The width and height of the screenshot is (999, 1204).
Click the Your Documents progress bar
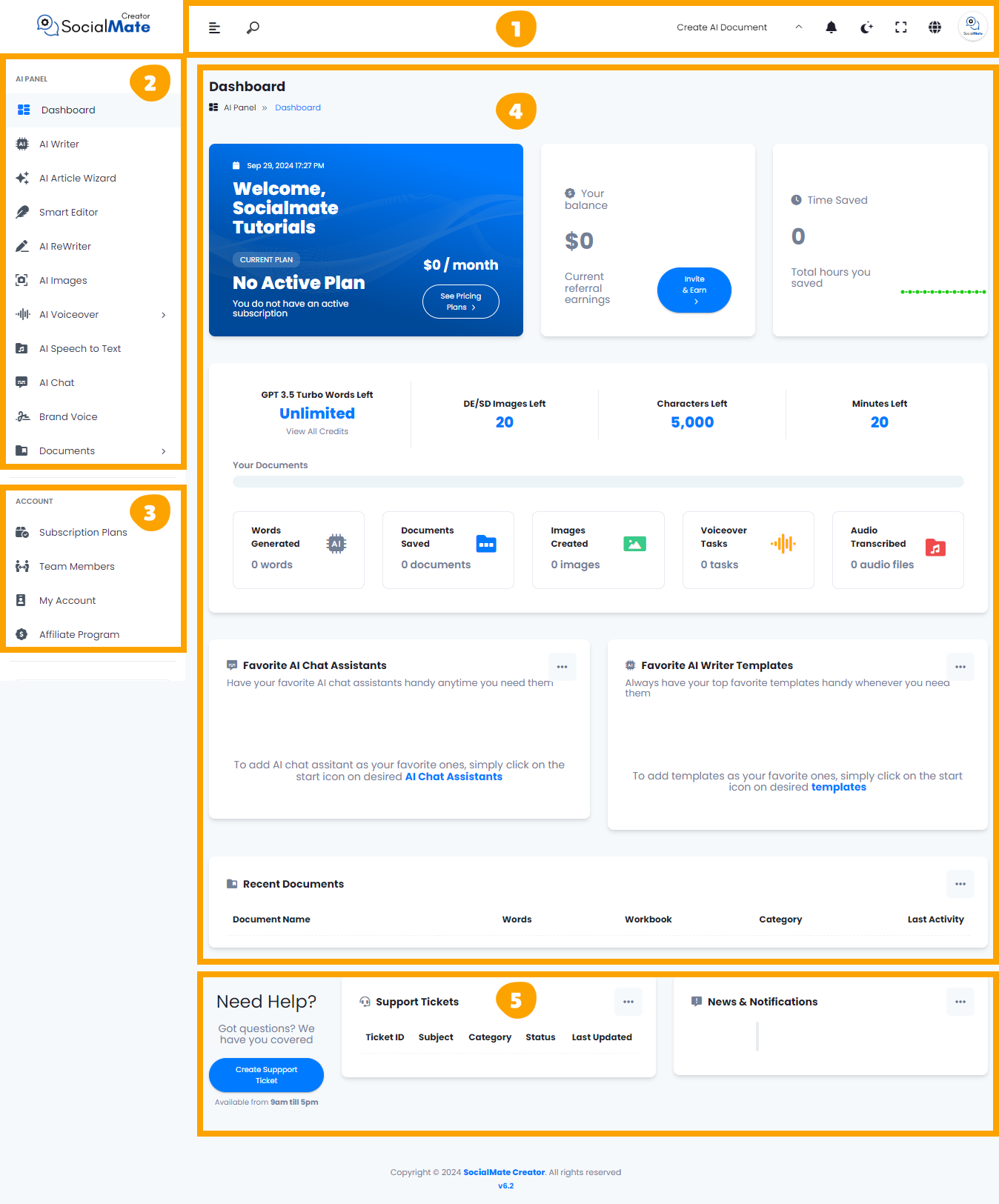[x=598, y=482]
